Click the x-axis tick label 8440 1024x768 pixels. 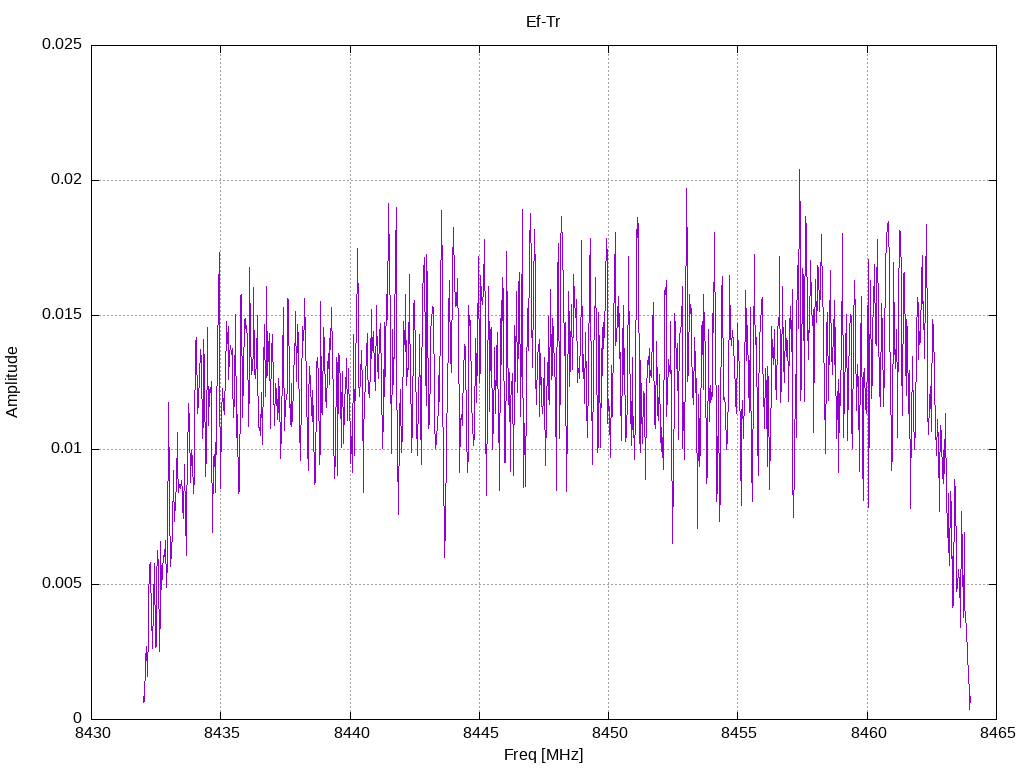point(351,733)
